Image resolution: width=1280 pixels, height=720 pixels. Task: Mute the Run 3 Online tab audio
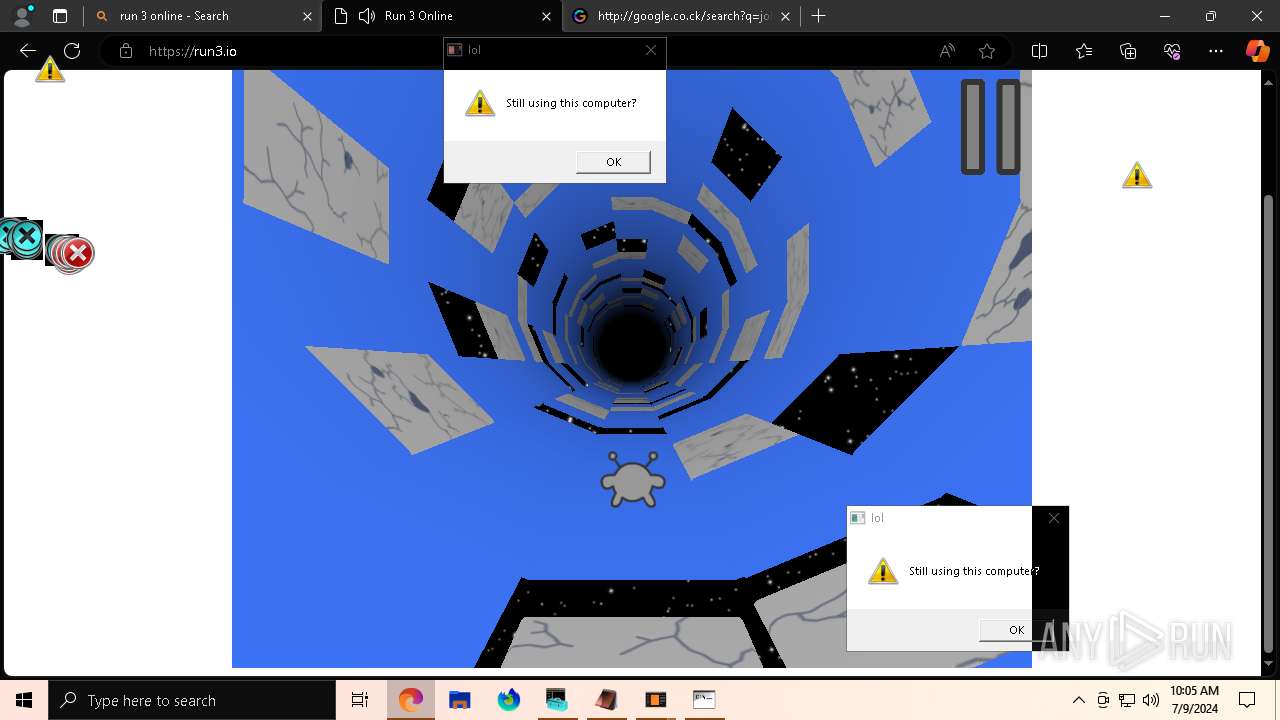pyautogui.click(x=367, y=16)
